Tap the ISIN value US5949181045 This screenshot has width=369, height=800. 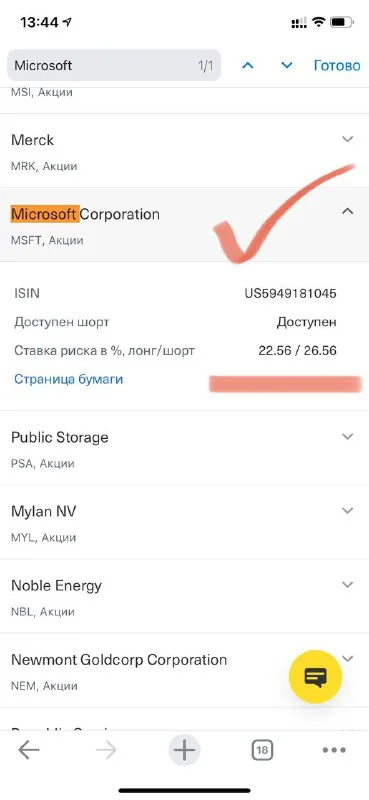tap(290, 293)
